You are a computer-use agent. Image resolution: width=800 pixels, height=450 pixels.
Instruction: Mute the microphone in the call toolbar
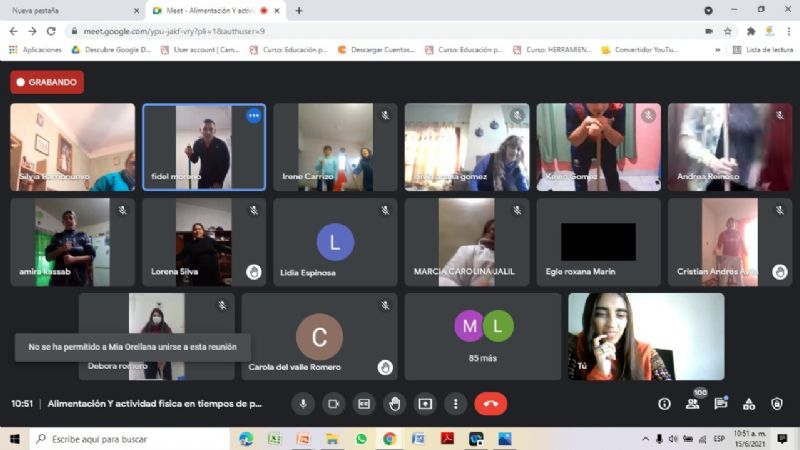pyautogui.click(x=304, y=404)
